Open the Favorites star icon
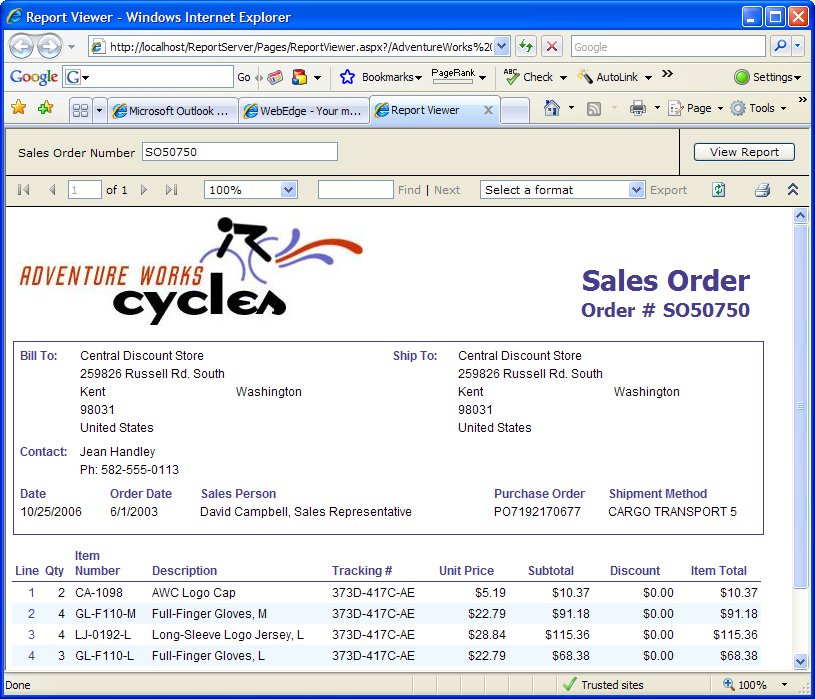The image size is (815, 699). pyautogui.click(x=18, y=108)
